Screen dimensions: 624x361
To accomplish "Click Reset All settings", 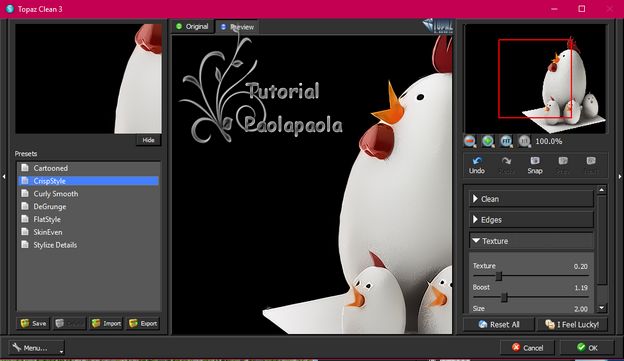I will click(499, 324).
